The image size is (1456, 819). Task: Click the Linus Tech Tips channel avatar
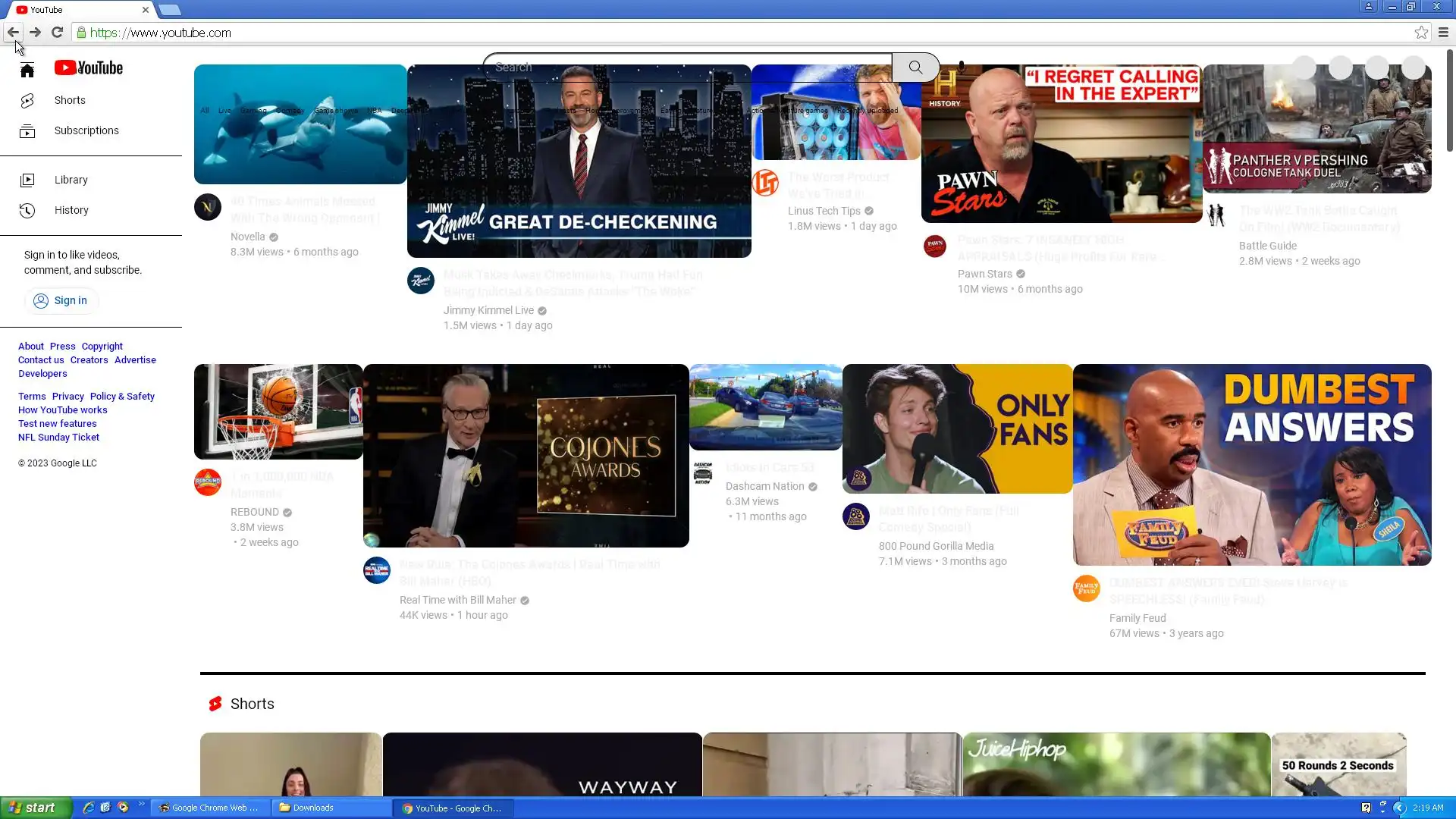(x=765, y=183)
